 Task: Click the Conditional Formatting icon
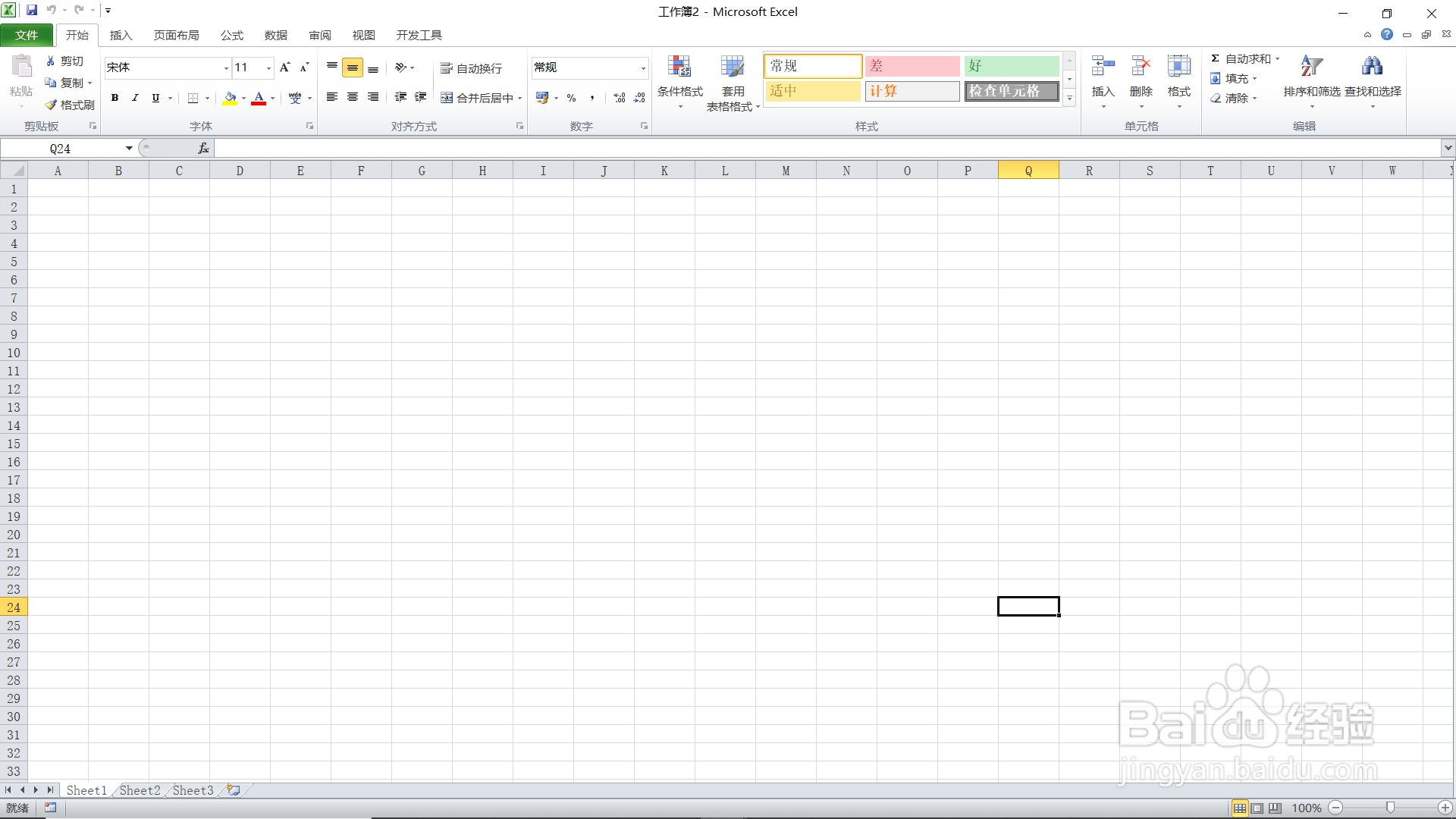679,68
